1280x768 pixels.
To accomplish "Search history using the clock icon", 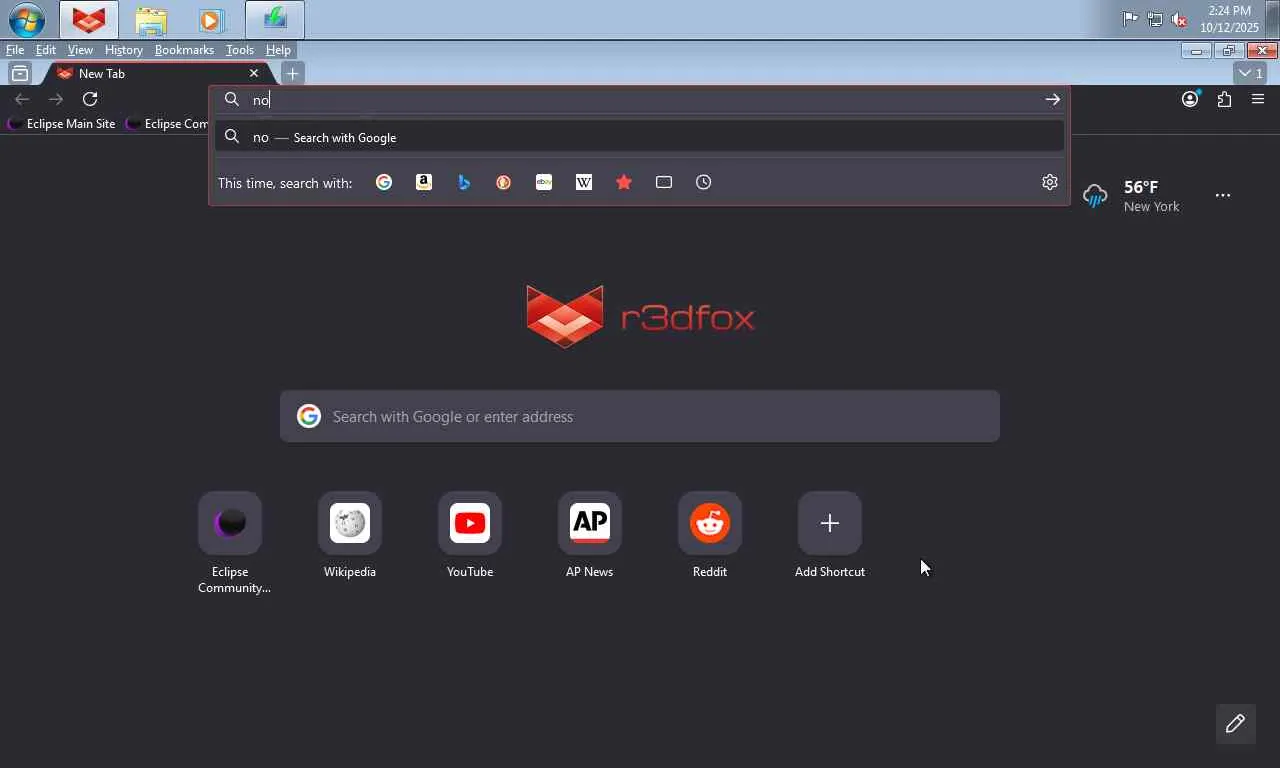I will pyautogui.click(x=704, y=182).
